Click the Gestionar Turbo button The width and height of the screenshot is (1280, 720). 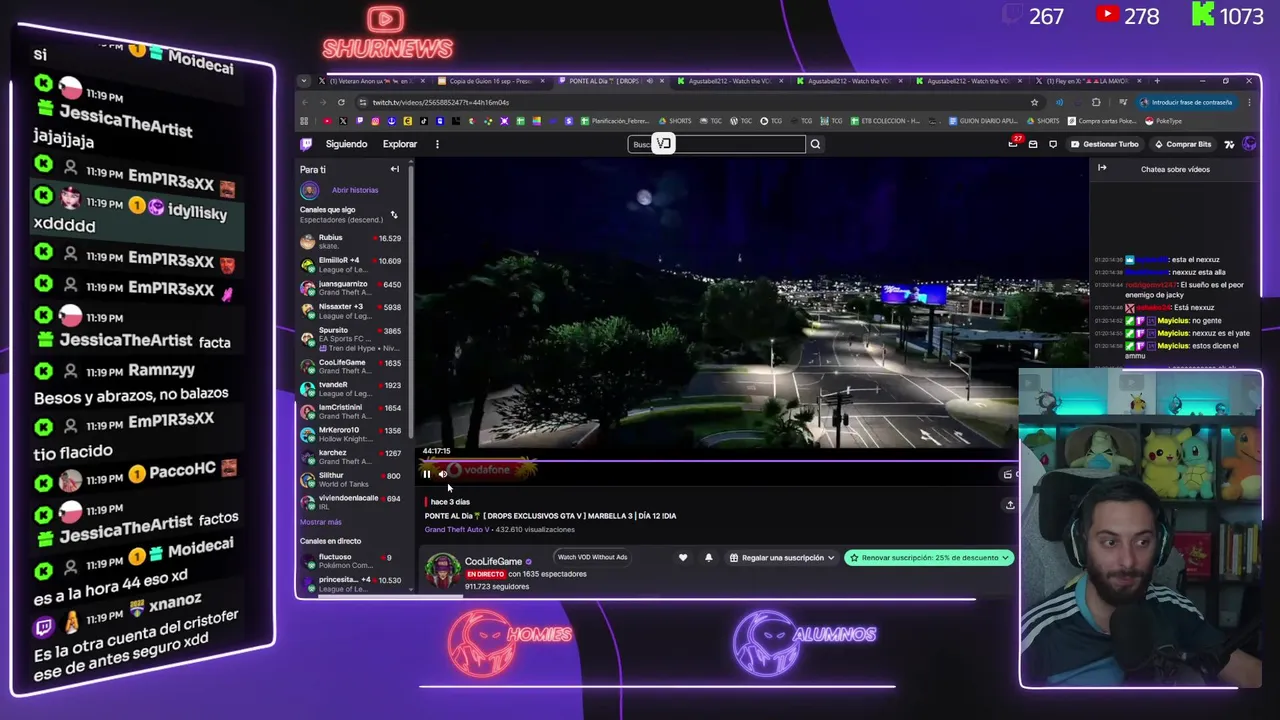[1104, 144]
